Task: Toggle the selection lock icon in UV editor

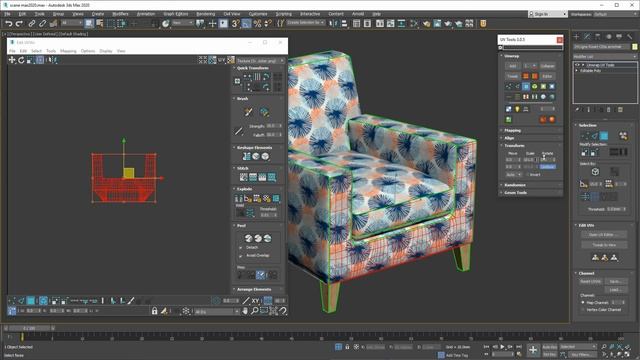Action: pos(154,311)
